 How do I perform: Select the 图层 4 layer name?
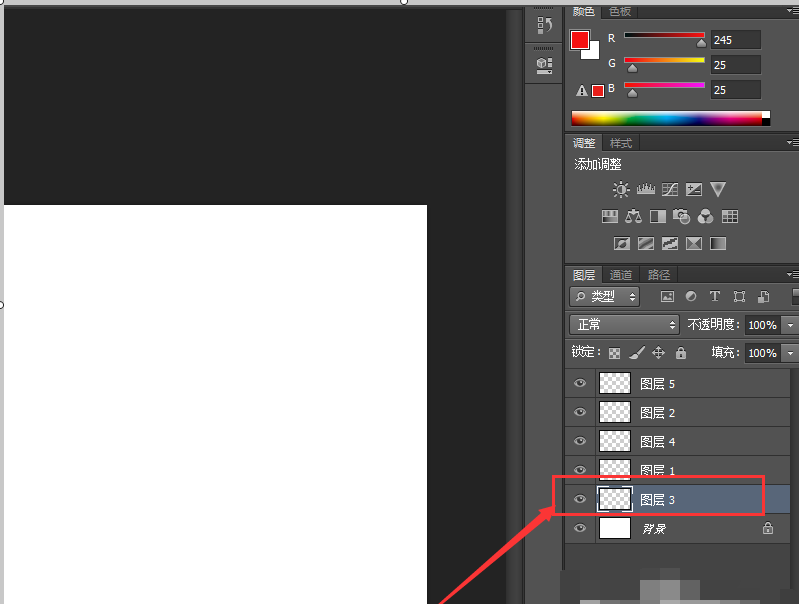click(x=657, y=441)
